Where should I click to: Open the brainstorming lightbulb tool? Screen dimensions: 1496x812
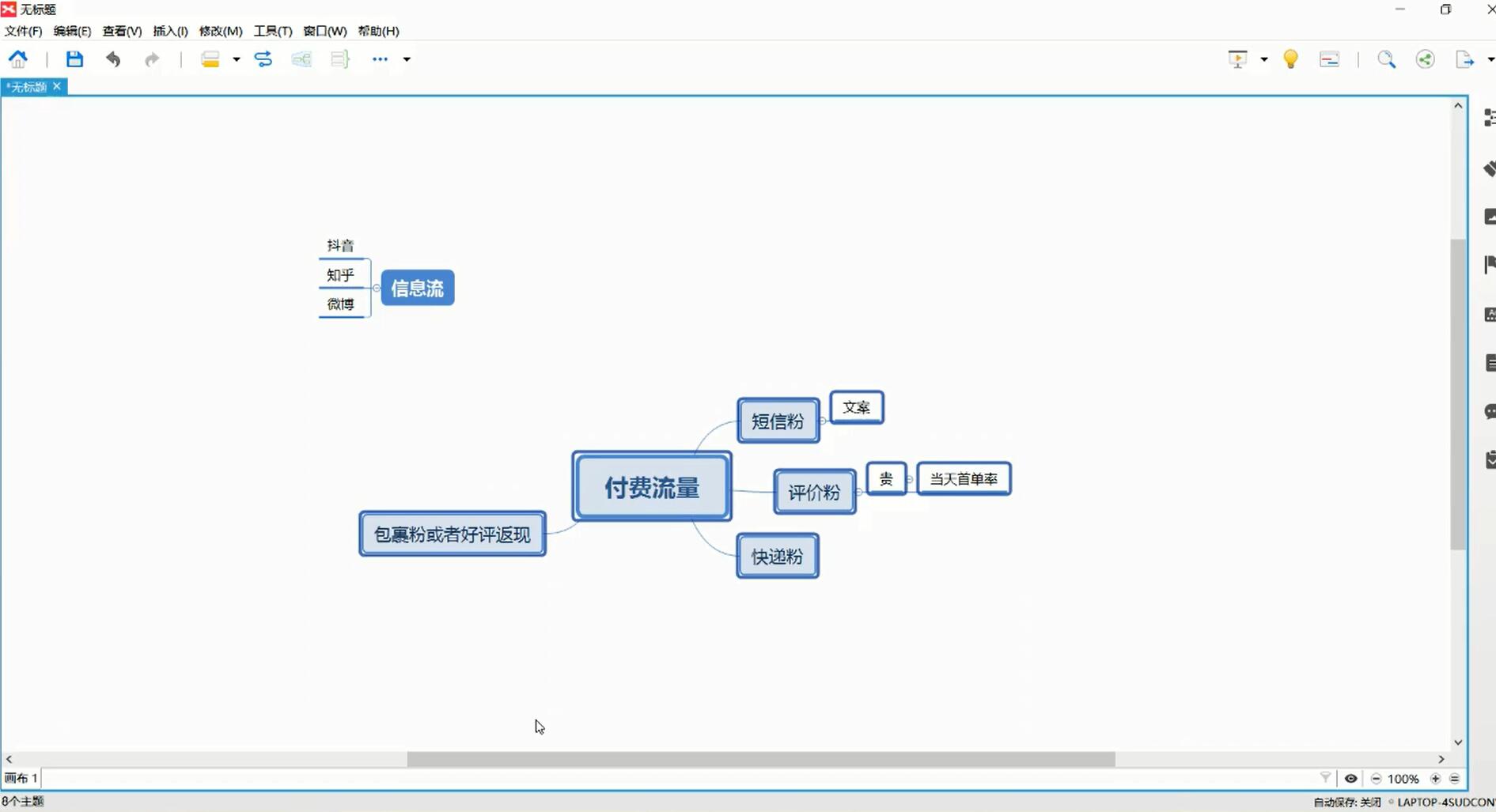[1290, 59]
